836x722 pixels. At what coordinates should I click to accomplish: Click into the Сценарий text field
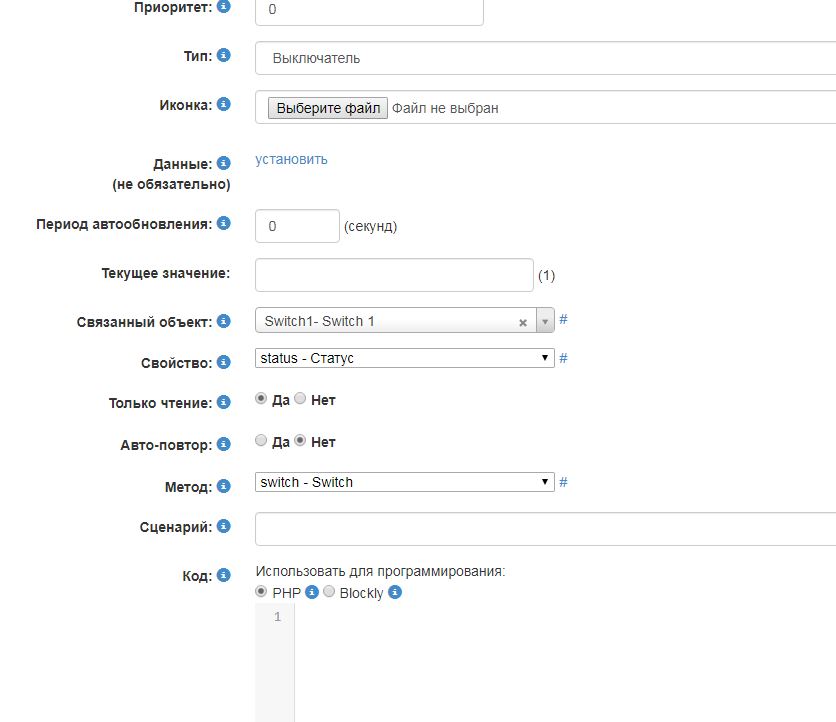(x=545, y=529)
